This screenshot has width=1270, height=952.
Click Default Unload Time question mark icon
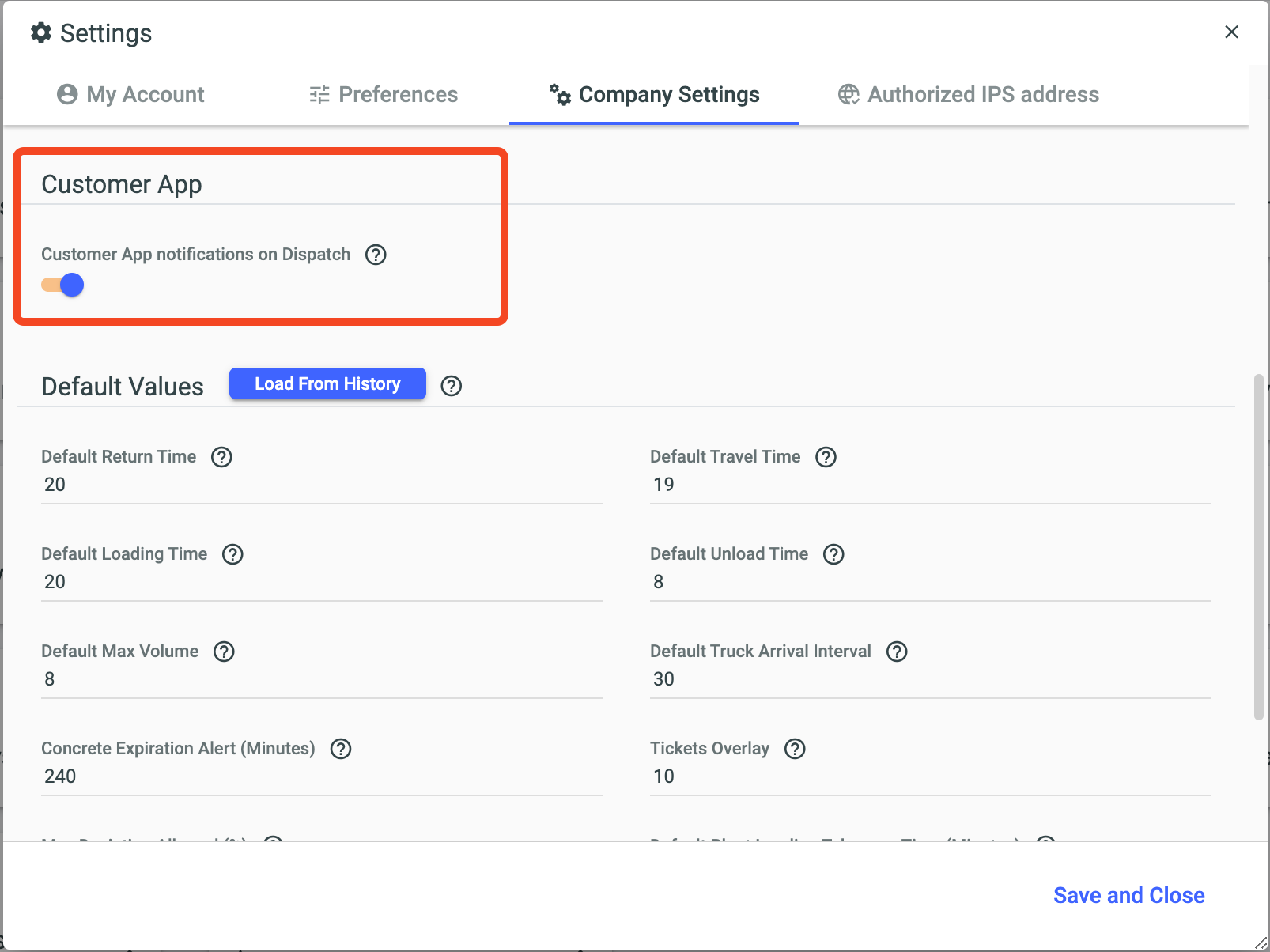pyautogui.click(x=833, y=554)
